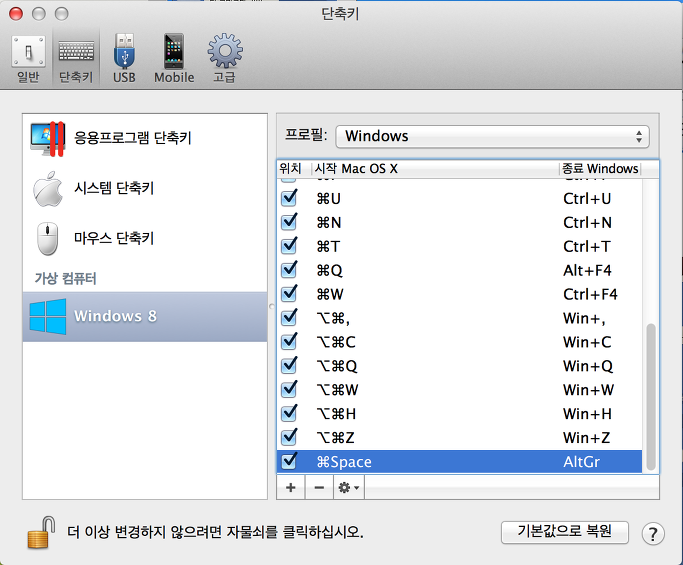This screenshot has width=683, height=565.
Task: Select 응용프로그램 단축키 in sidebar
Action: 145,139
